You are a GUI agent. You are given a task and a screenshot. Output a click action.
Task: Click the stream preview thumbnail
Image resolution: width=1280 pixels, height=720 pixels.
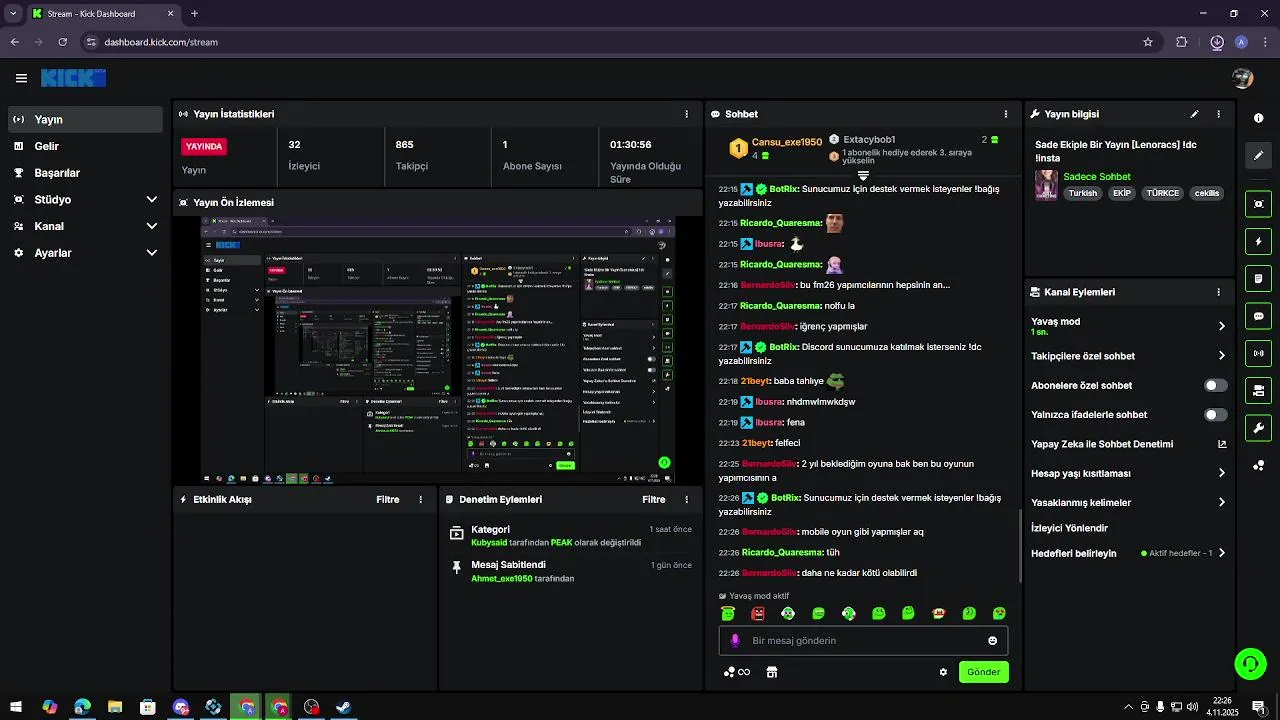pyautogui.click(x=437, y=350)
